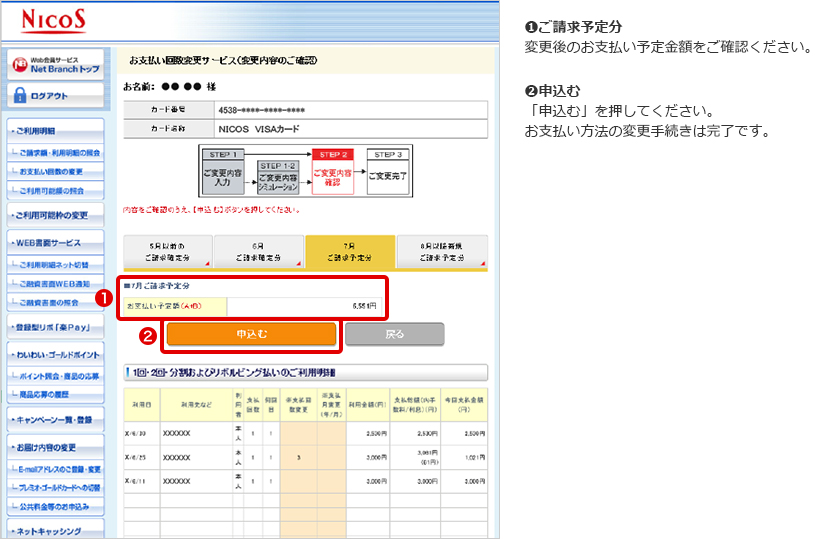Open ご請求額・利用明細の照会 link

(60, 153)
